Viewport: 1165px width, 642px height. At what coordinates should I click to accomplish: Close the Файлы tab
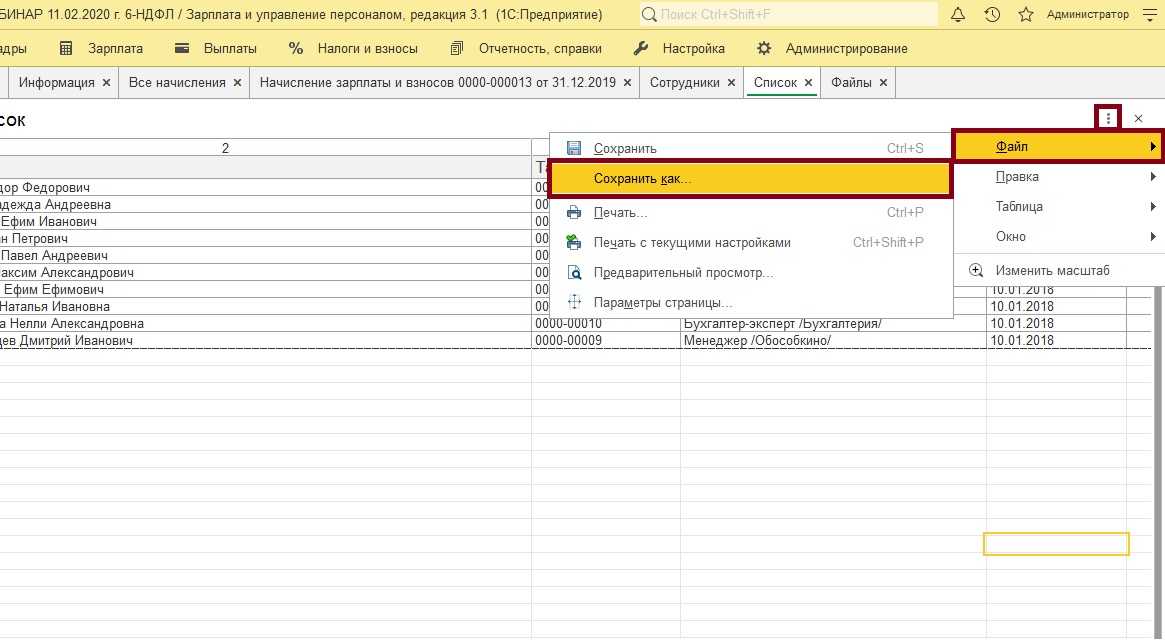point(883,83)
